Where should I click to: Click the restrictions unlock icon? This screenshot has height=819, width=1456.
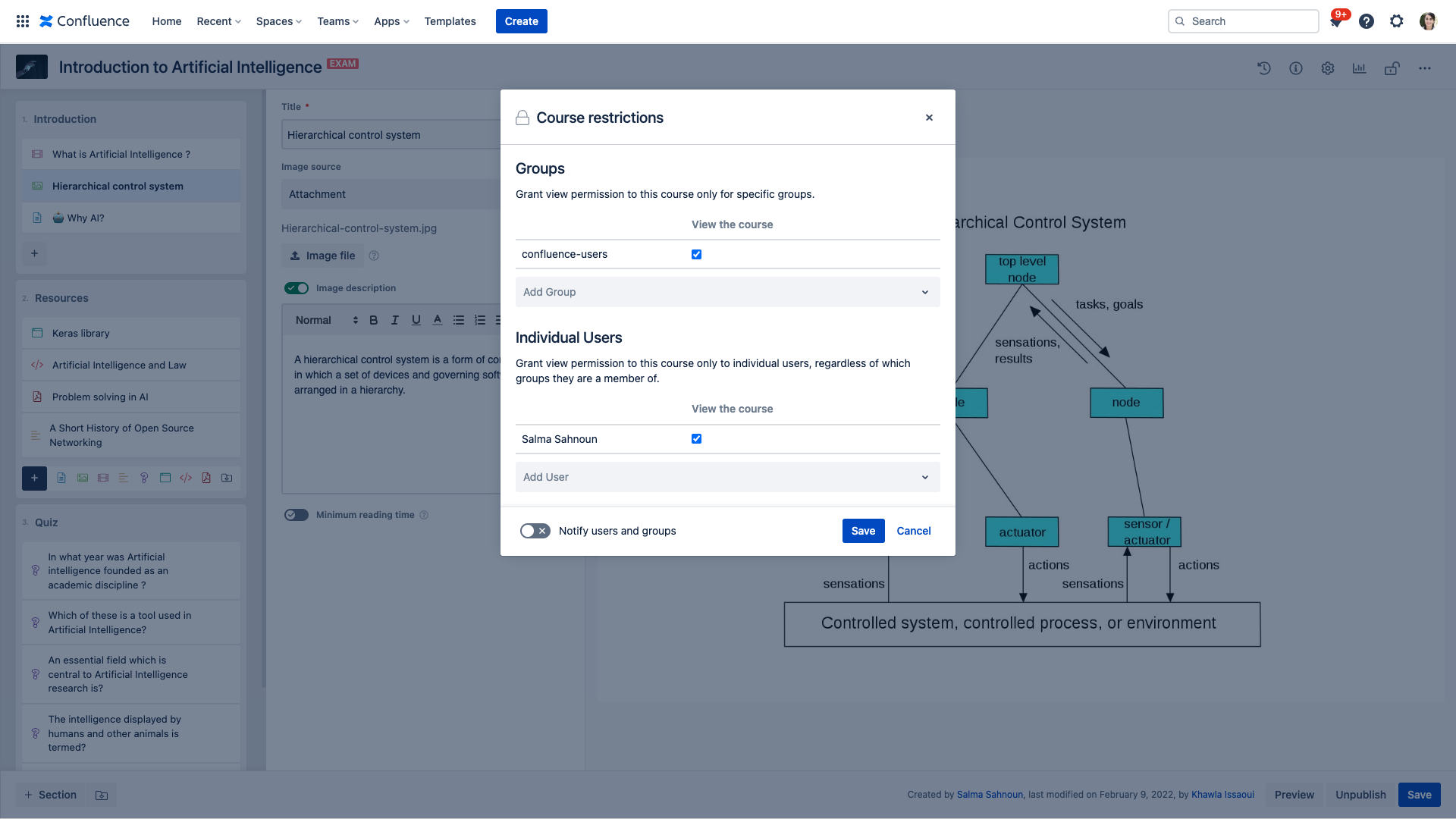click(x=1392, y=68)
